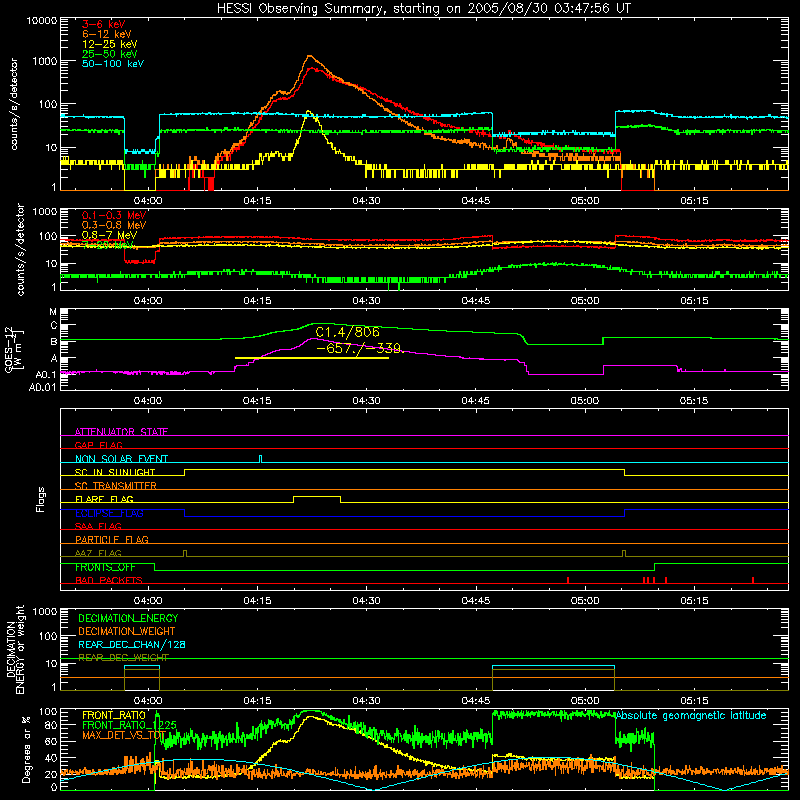Image resolution: width=800 pixels, height=800 pixels.
Task: Click the SC_IN_SUNLIGHT flag label
Action: [115, 472]
